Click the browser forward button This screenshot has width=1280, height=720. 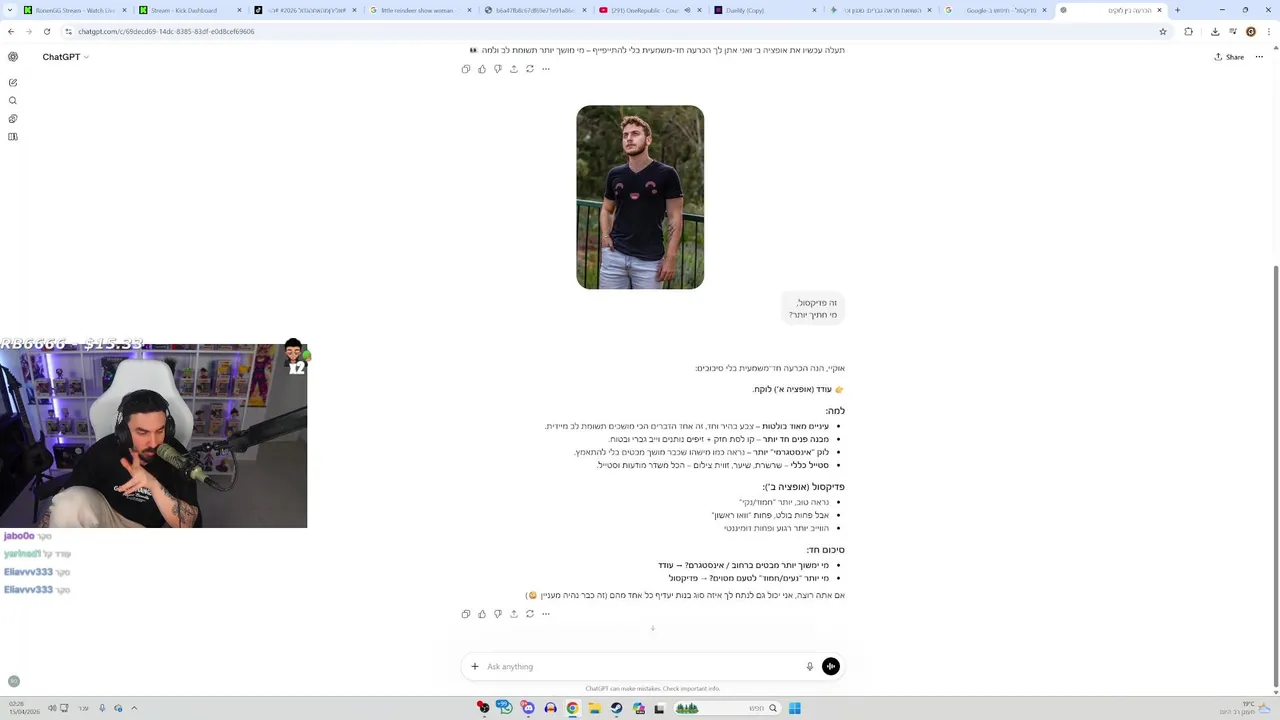pyautogui.click(x=29, y=31)
